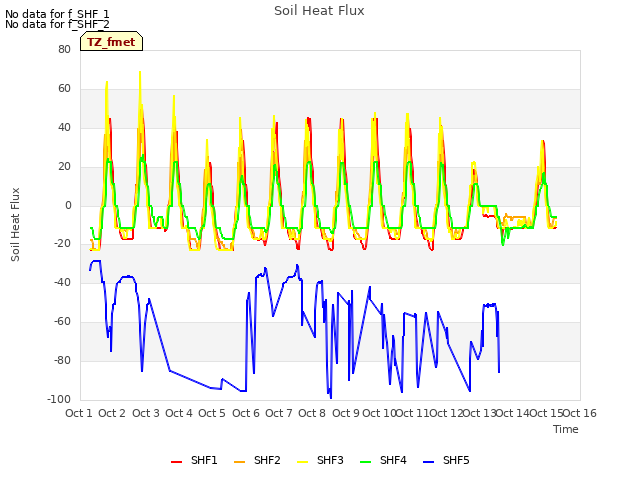The image size is (640, 480).
Task: Click the '-40' y-axis tick label
Action: tap(62, 282)
